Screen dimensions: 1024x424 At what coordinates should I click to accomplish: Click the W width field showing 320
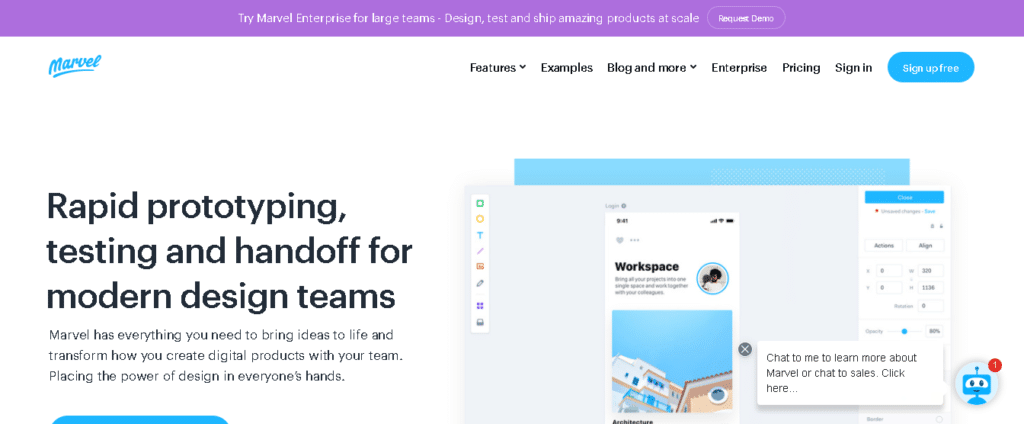(x=931, y=270)
